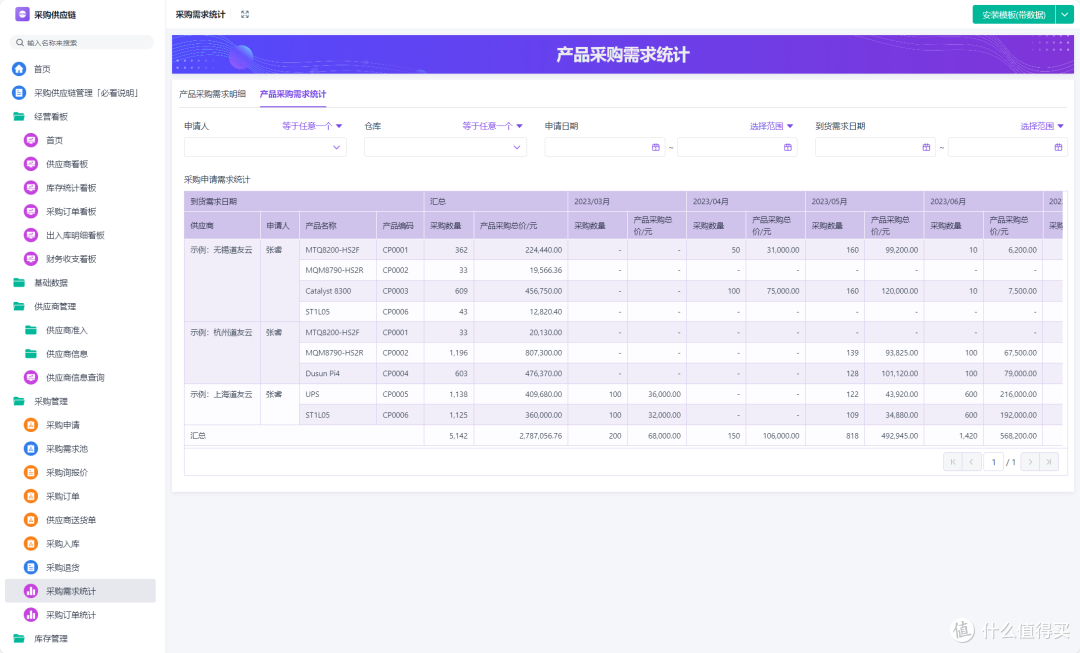
Task: Open 申请日期 选择范围 dropdown
Action: [x=771, y=126]
